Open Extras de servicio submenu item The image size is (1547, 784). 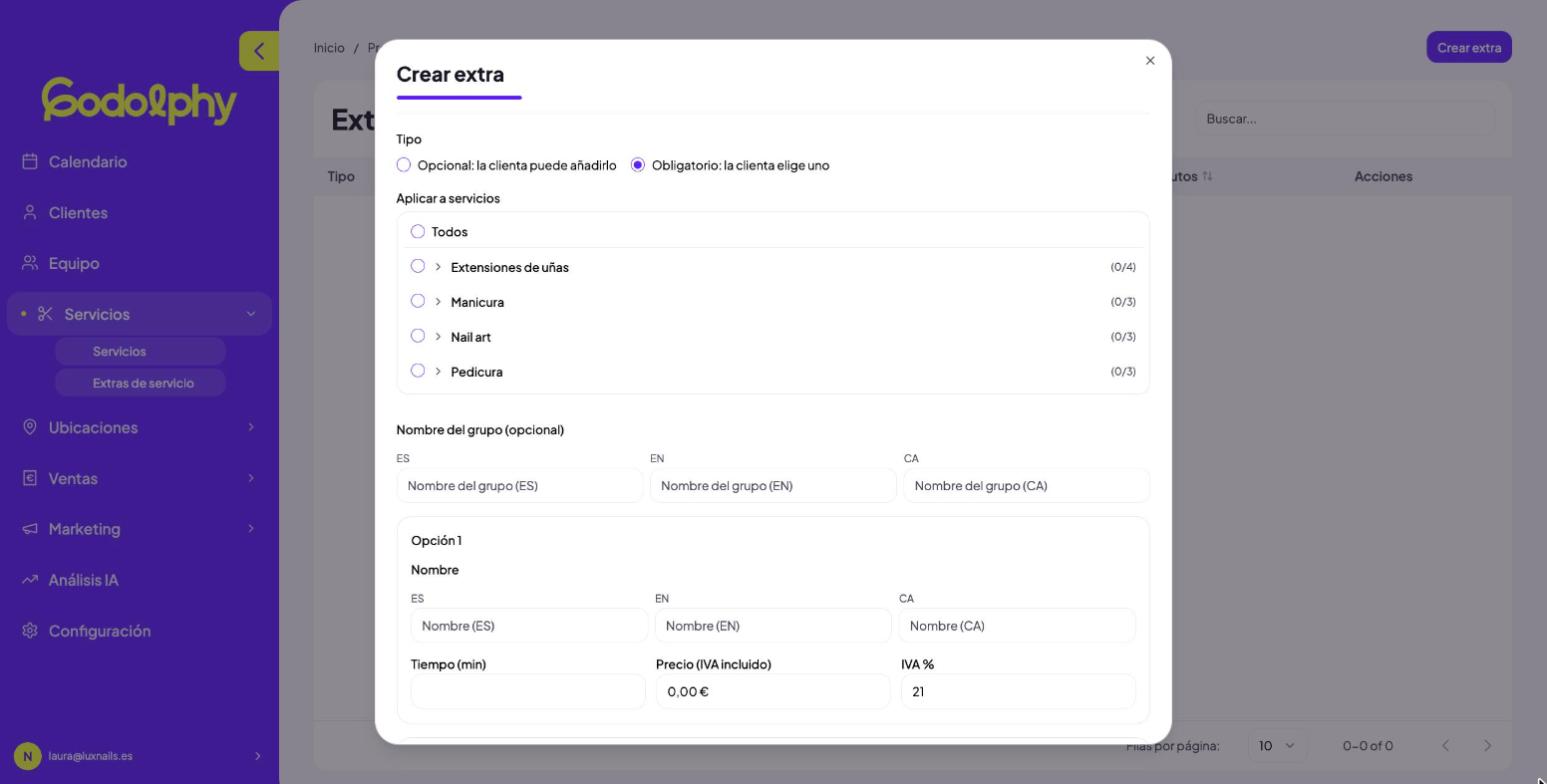tap(140, 383)
